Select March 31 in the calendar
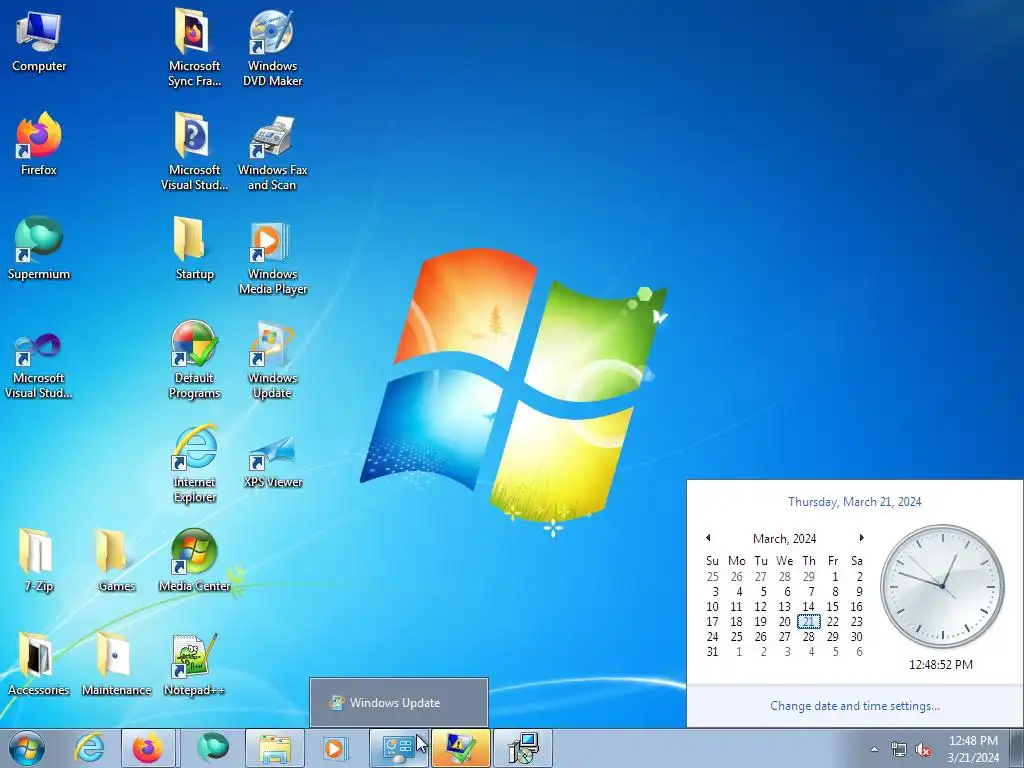Screen dimensions: 1024x768 tap(712, 652)
